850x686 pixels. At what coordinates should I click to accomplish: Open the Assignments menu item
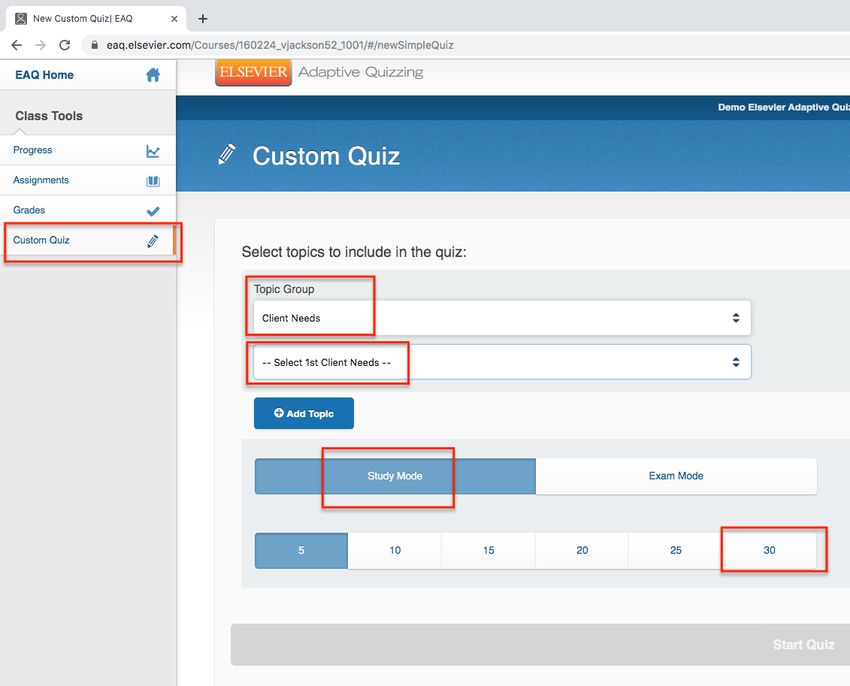click(x=88, y=180)
